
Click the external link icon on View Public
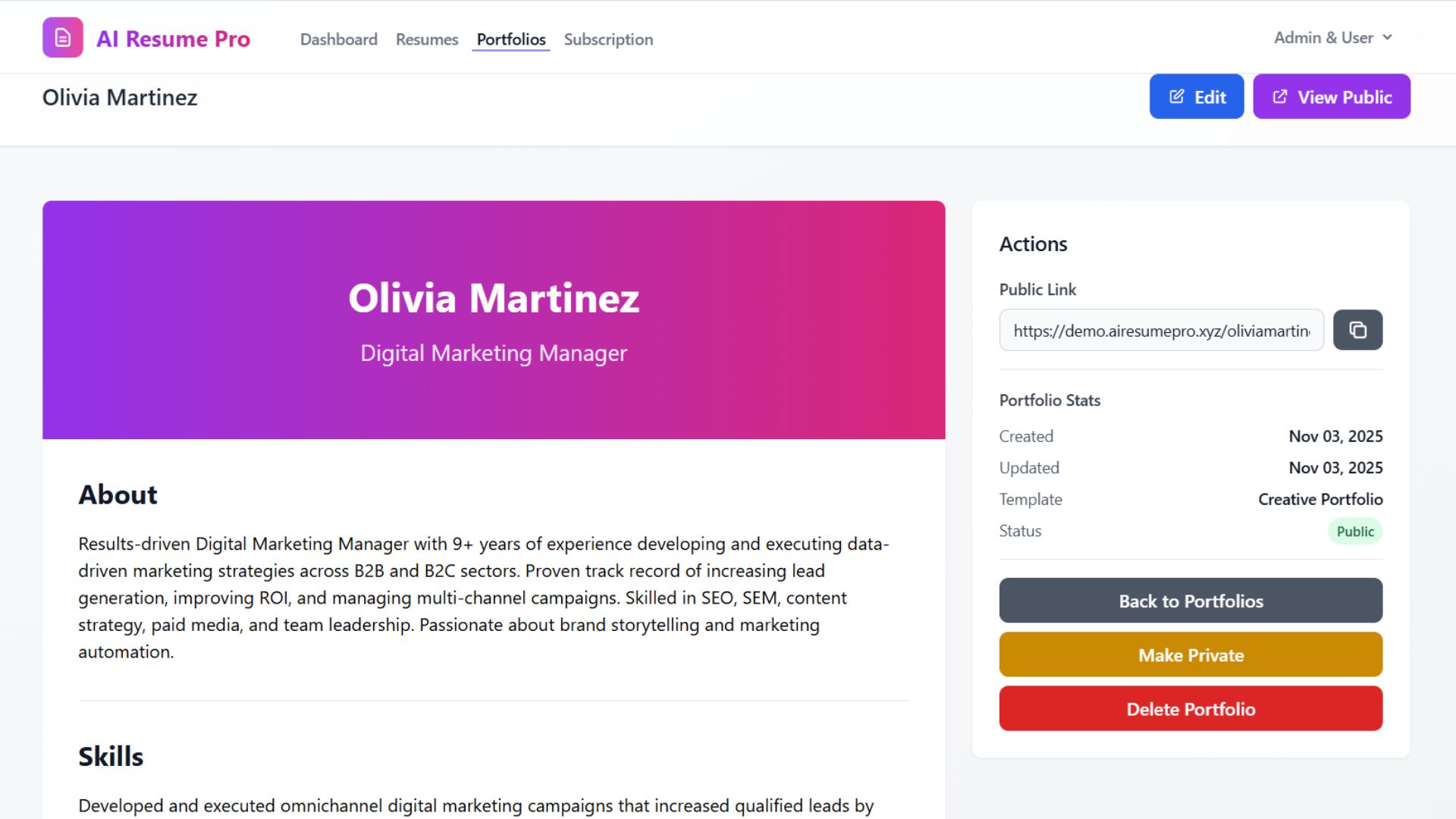[1279, 96]
